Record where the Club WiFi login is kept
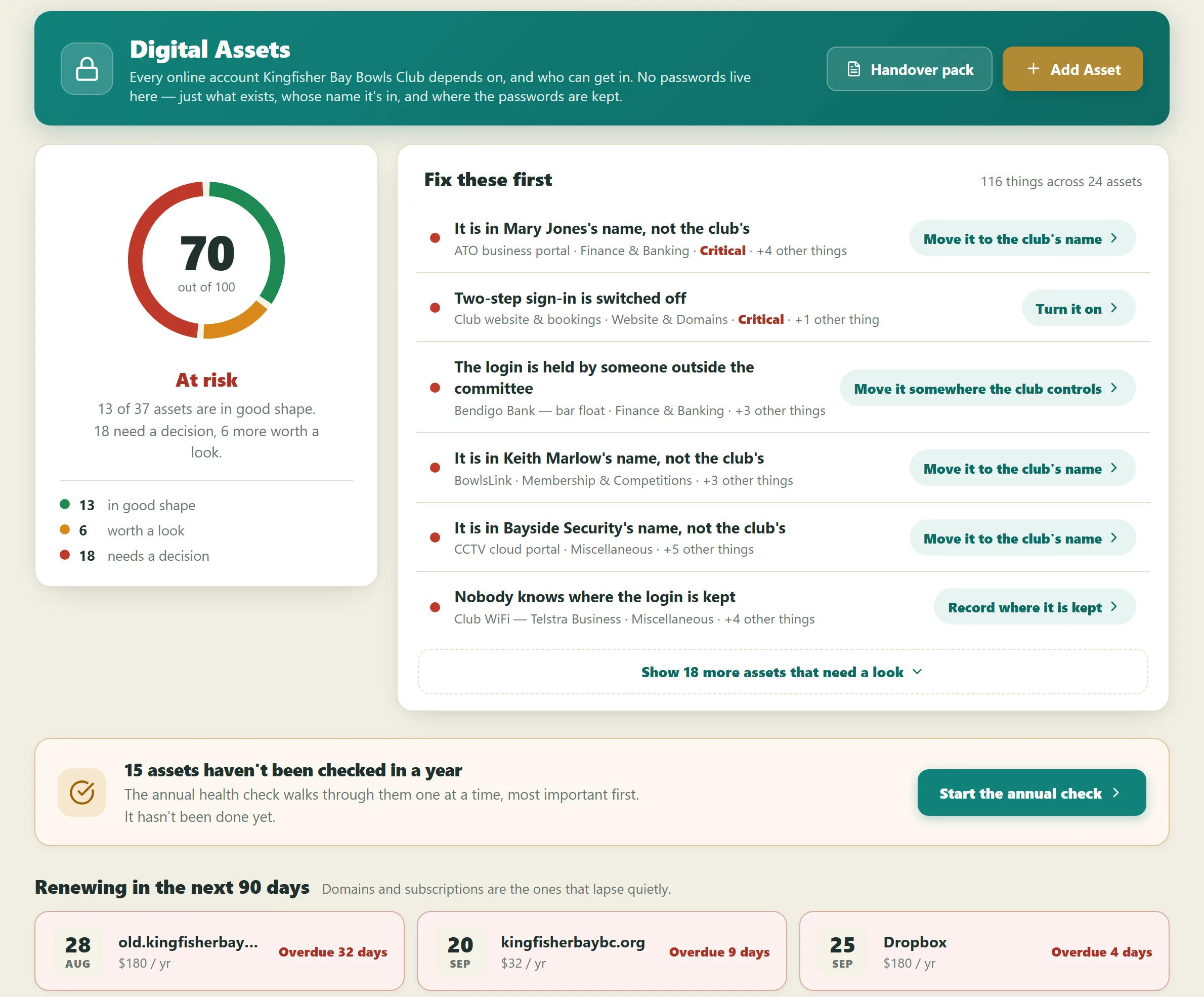Viewport: 1204px width, 997px height. tap(1035, 607)
